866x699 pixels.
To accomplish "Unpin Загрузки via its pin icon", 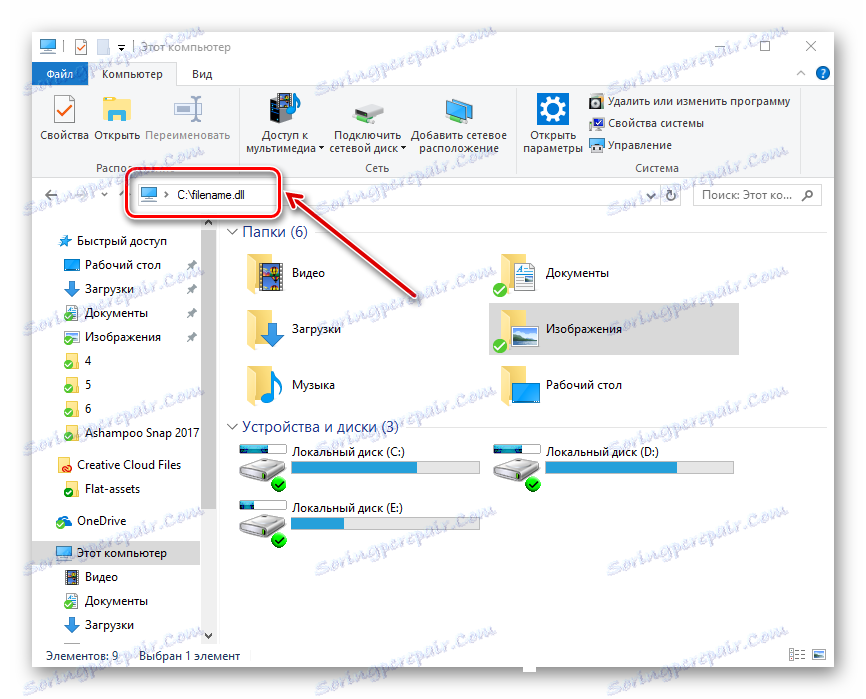I will click(192, 289).
